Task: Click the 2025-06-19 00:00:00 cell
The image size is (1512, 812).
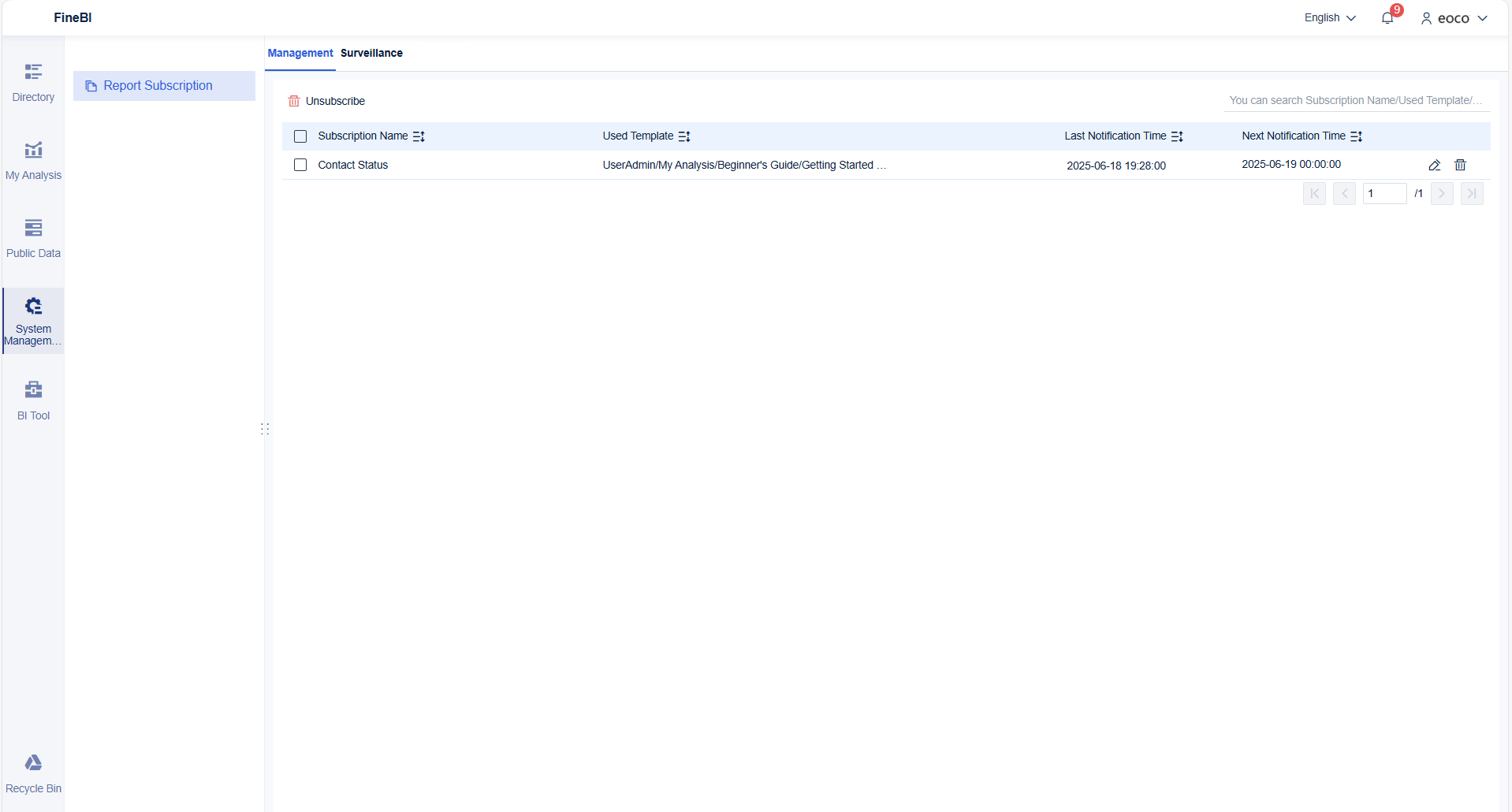Action: [1291, 164]
